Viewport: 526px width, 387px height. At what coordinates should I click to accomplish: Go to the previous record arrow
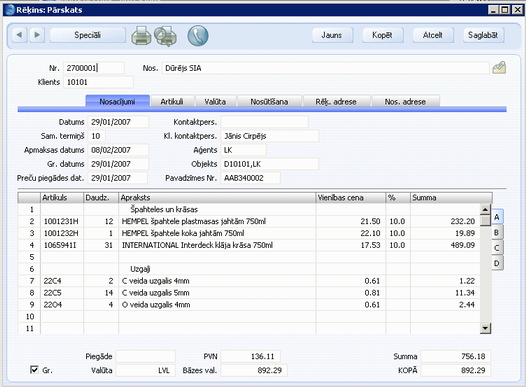click(19, 35)
